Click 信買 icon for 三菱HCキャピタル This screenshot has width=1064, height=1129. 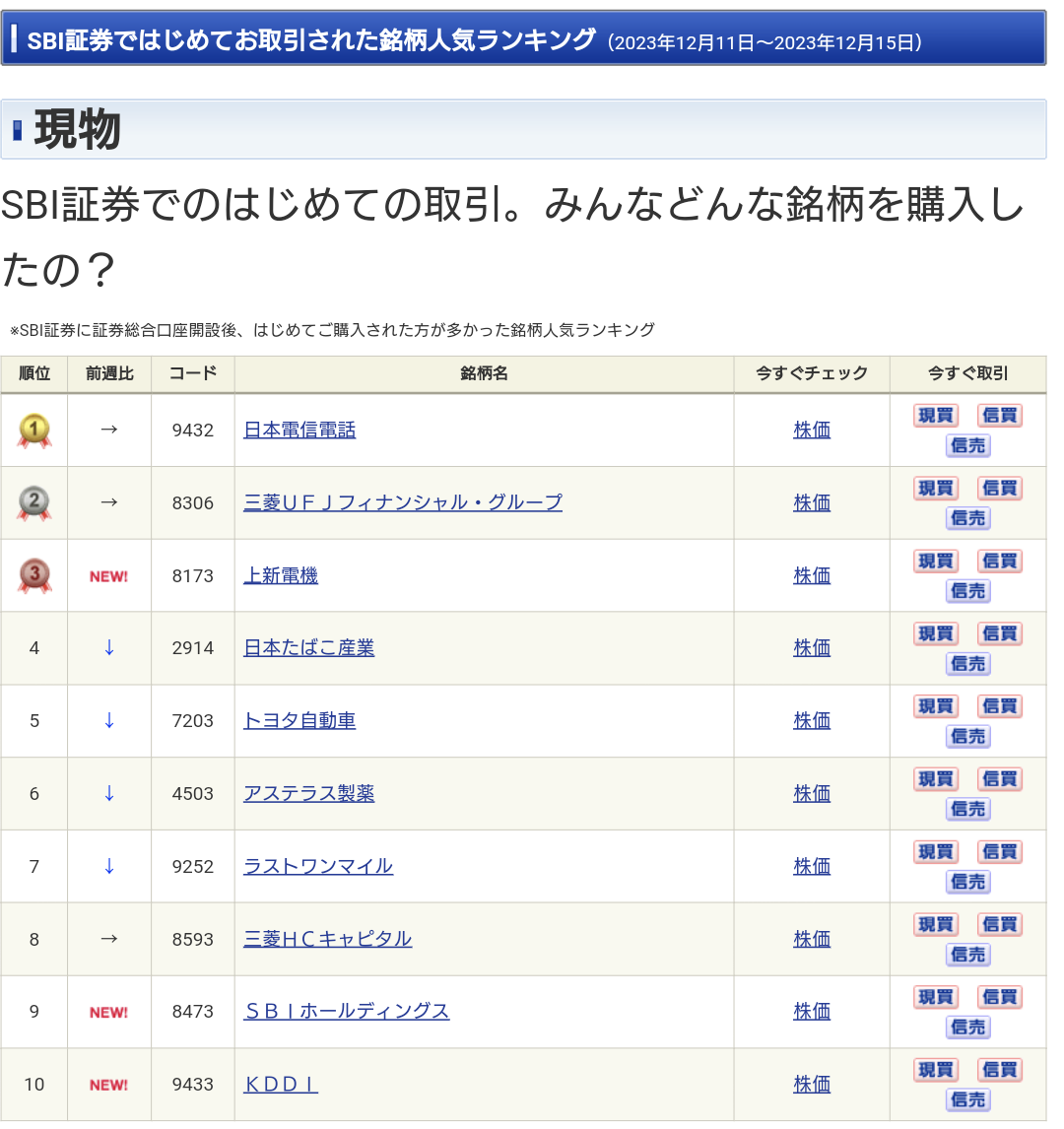pos(1000,924)
